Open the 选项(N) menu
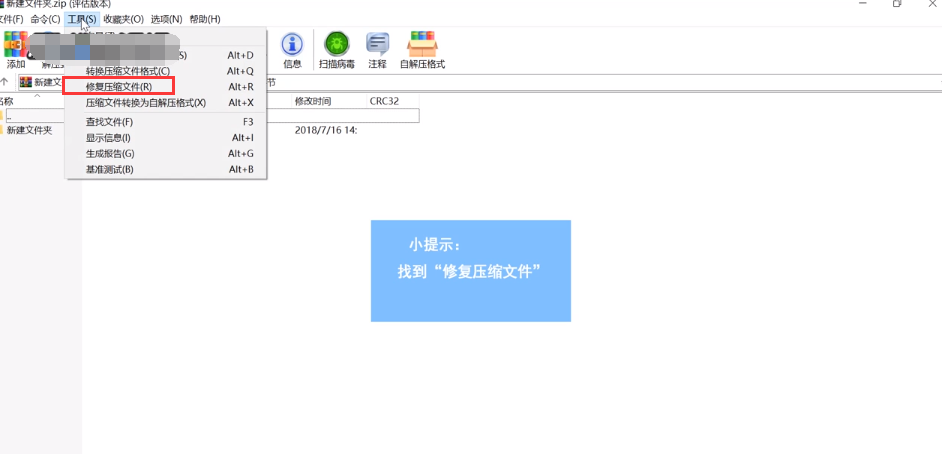Viewport: 942px width, 454px height. point(166,19)
